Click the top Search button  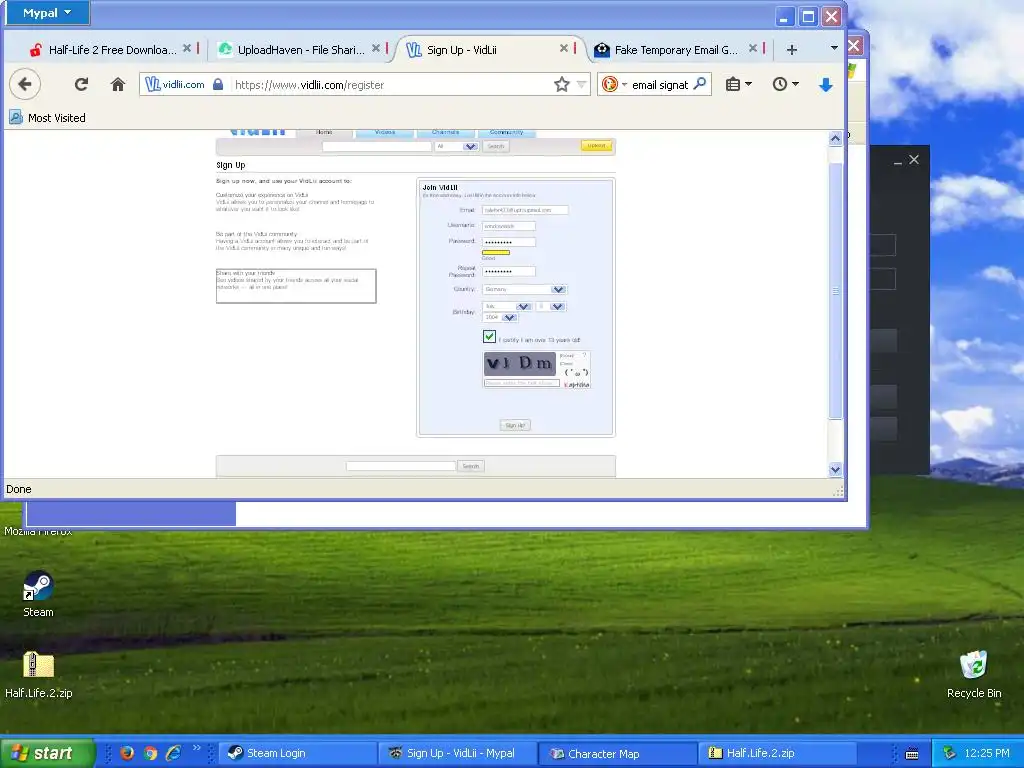coord(496,146)
